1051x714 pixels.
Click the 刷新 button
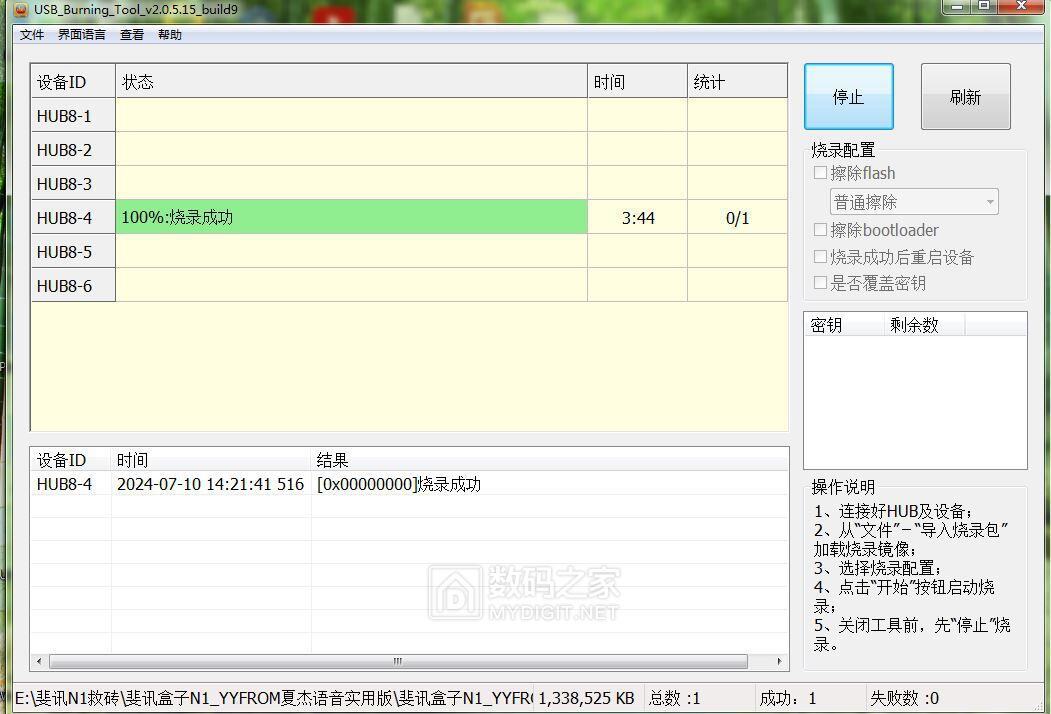(x=966, y=97)
